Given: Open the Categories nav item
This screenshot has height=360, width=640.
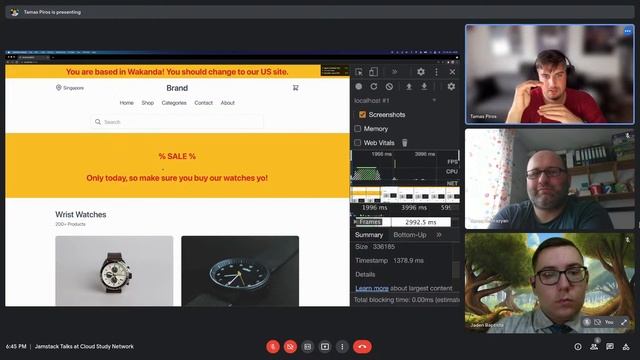Looking at the screenshot, I should 174,103.
